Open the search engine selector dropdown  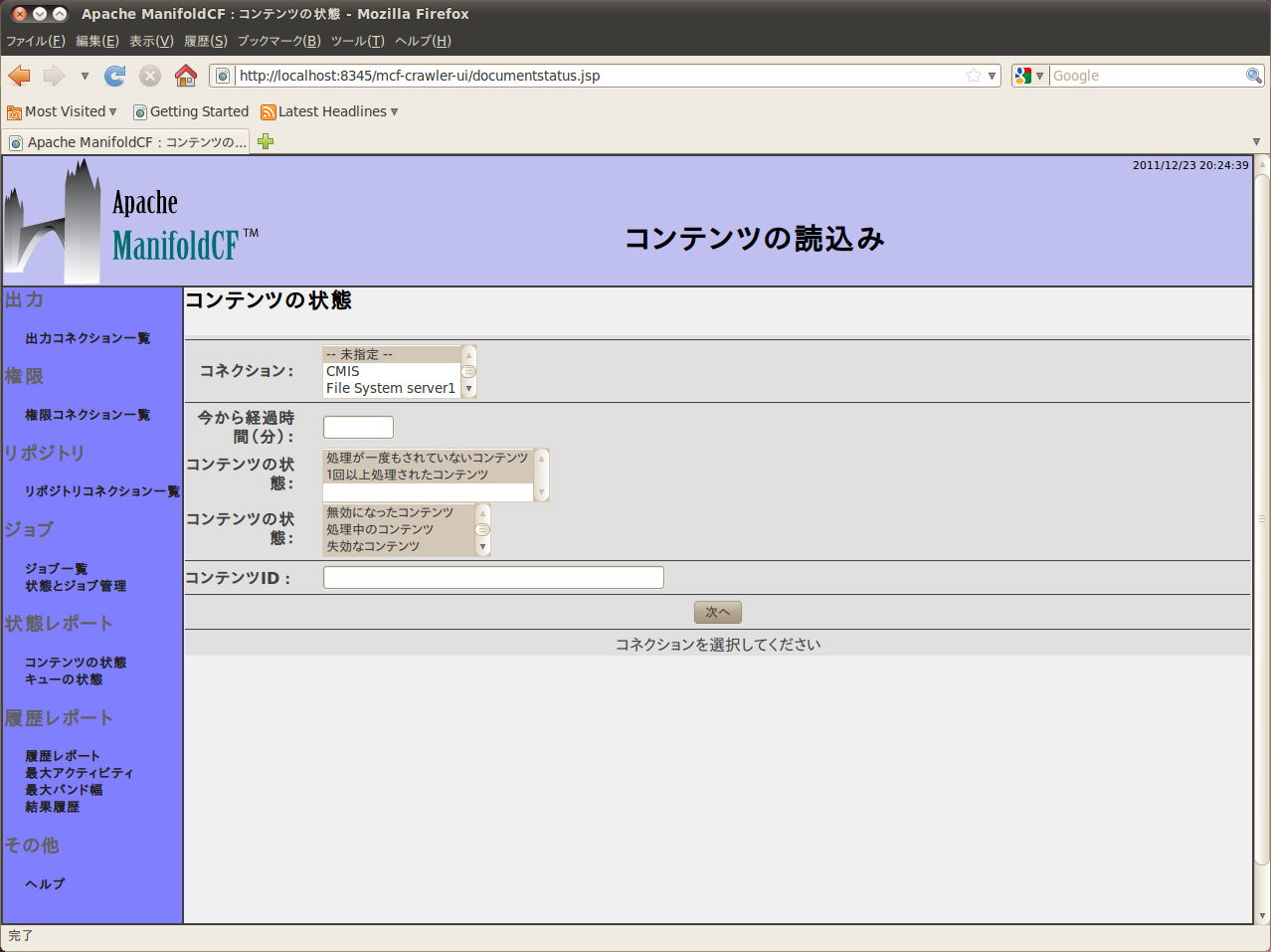point(1029,76)
